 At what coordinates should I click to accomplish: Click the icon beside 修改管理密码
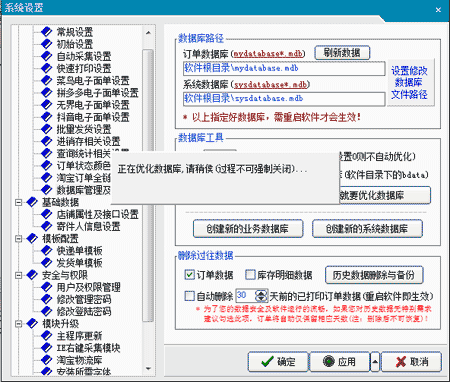(x=47, y=299)
